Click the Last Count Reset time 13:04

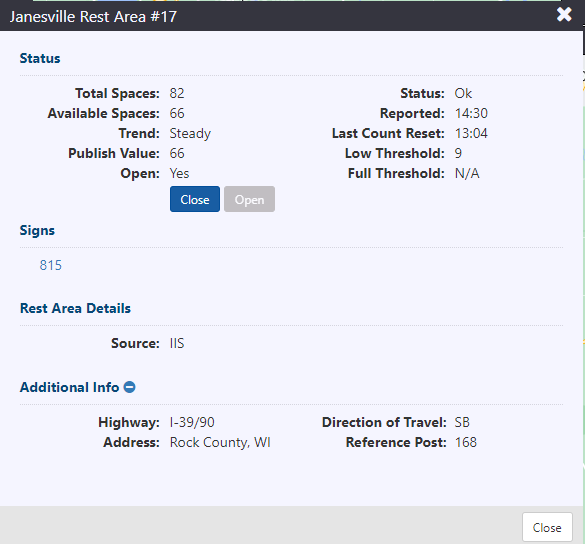click(x=471, y=134)
